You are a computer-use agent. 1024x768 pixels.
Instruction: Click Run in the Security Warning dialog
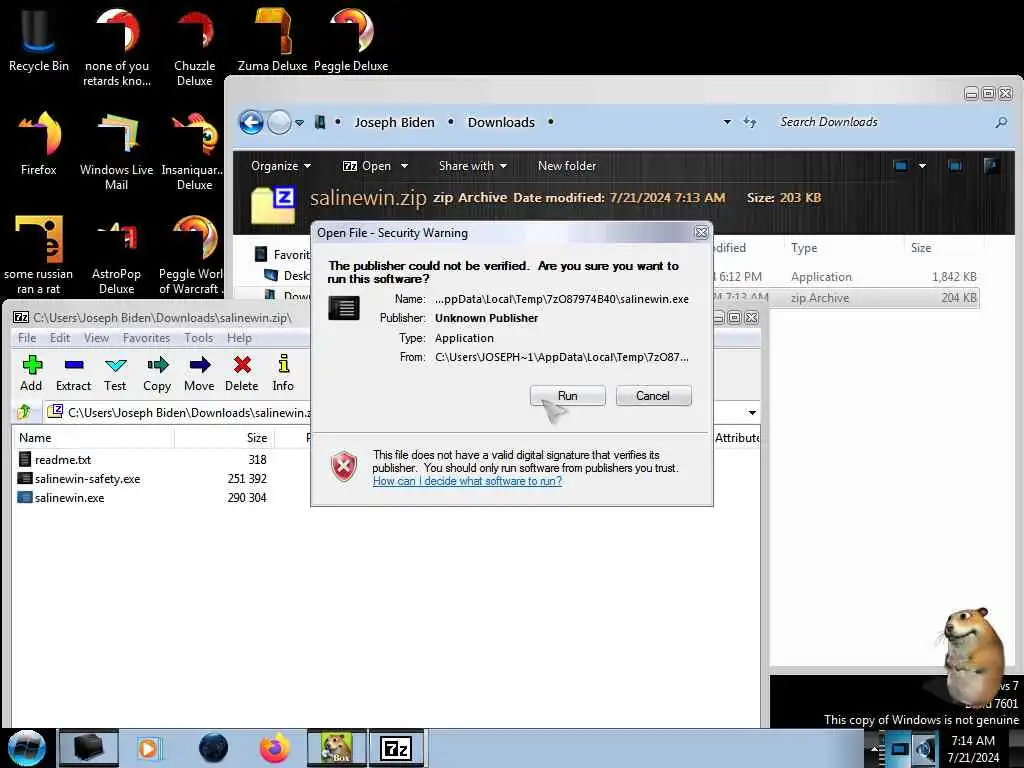[568, 396]
